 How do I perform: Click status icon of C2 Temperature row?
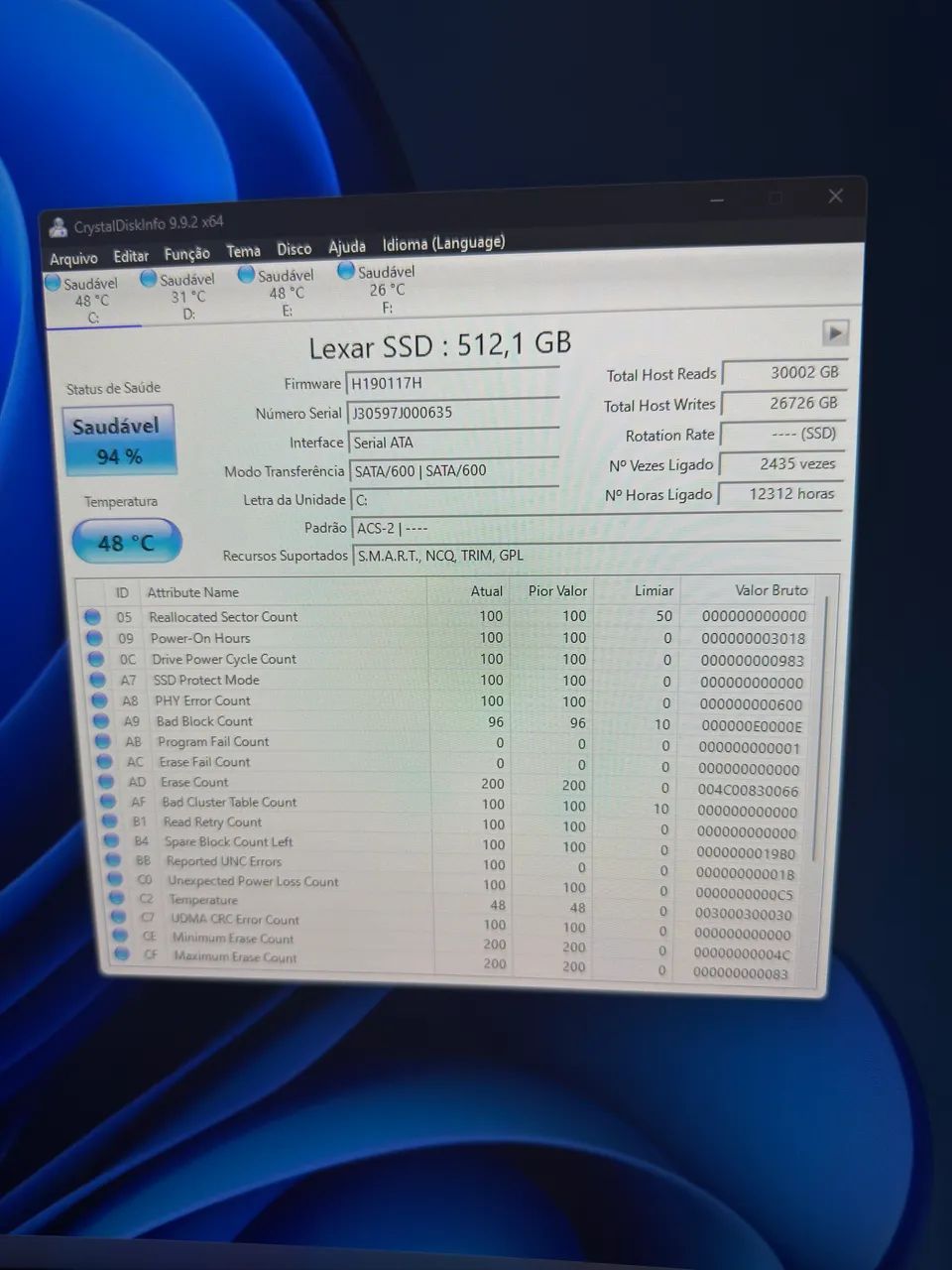coord(118,899)
